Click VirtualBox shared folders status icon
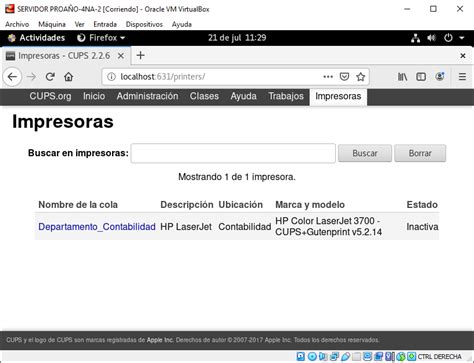 pos(356,357)
